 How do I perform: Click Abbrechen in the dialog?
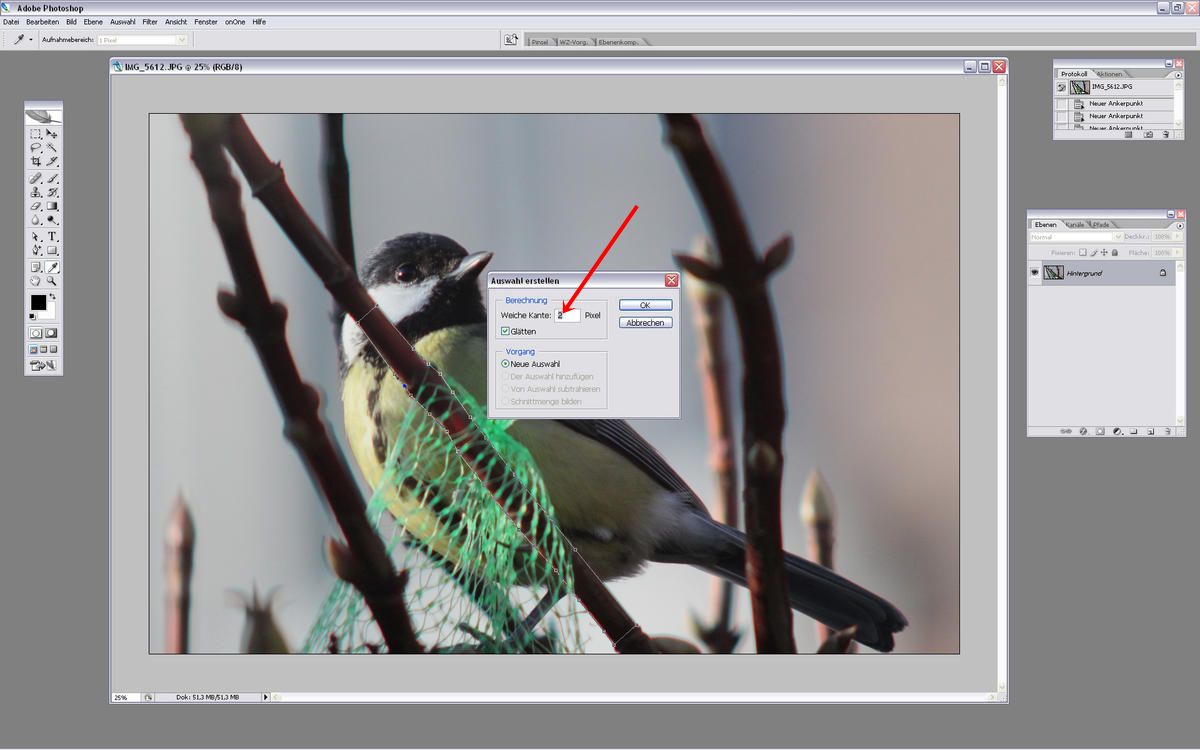645,323
